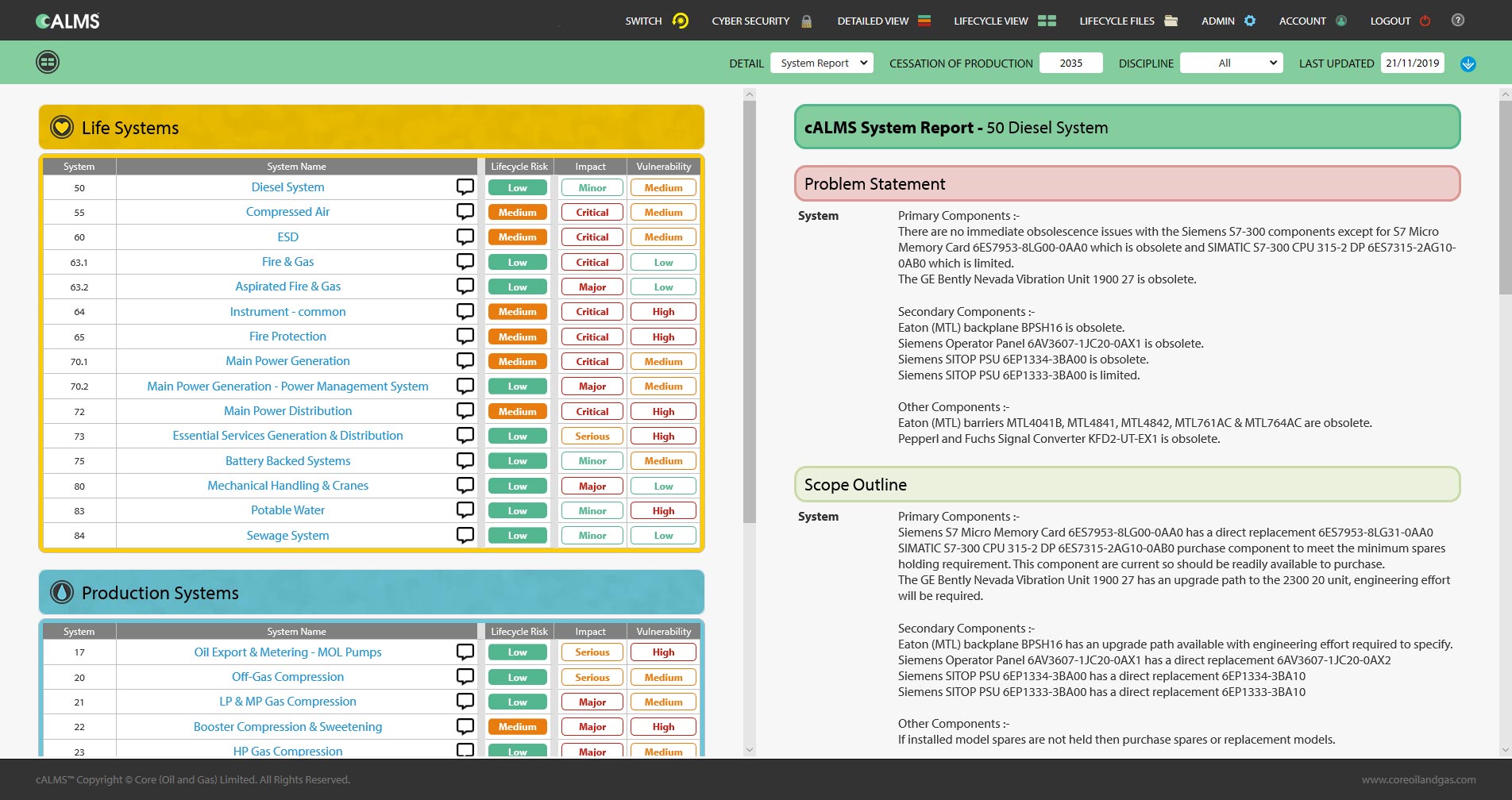Select the Main Power Distribution link
1512x800 pixels.
click(287, 411)
